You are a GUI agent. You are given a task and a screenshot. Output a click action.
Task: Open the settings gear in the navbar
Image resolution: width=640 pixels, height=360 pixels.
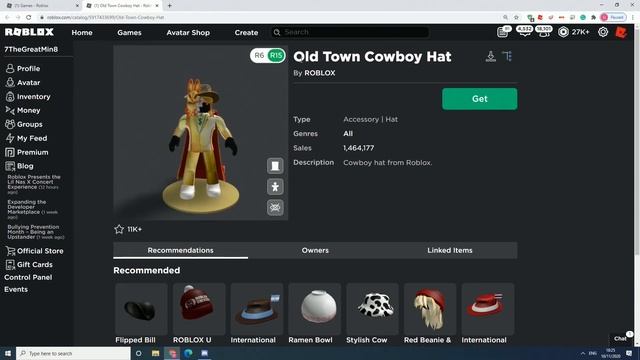pyautogui.click(x=603, y=32)
